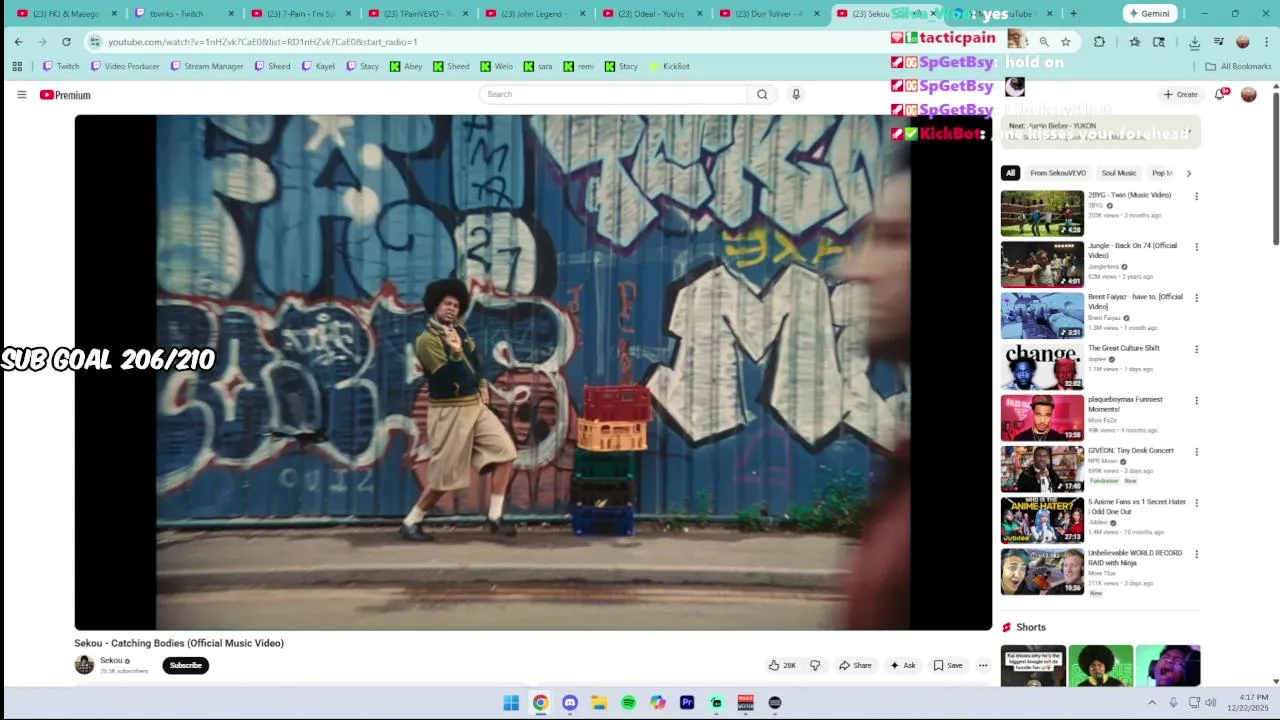Open the Windows Start menu
1280x720 pixels.
(x=511, y=703)
